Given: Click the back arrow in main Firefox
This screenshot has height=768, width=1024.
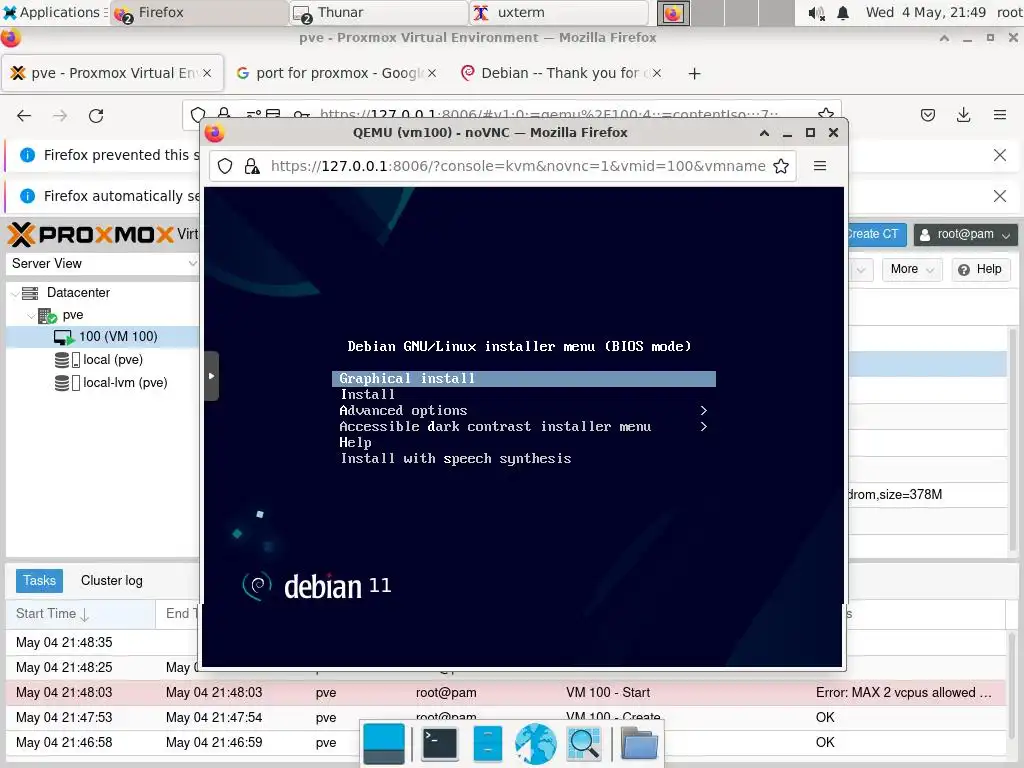Looking at the screenshot, I should point(24,116).
